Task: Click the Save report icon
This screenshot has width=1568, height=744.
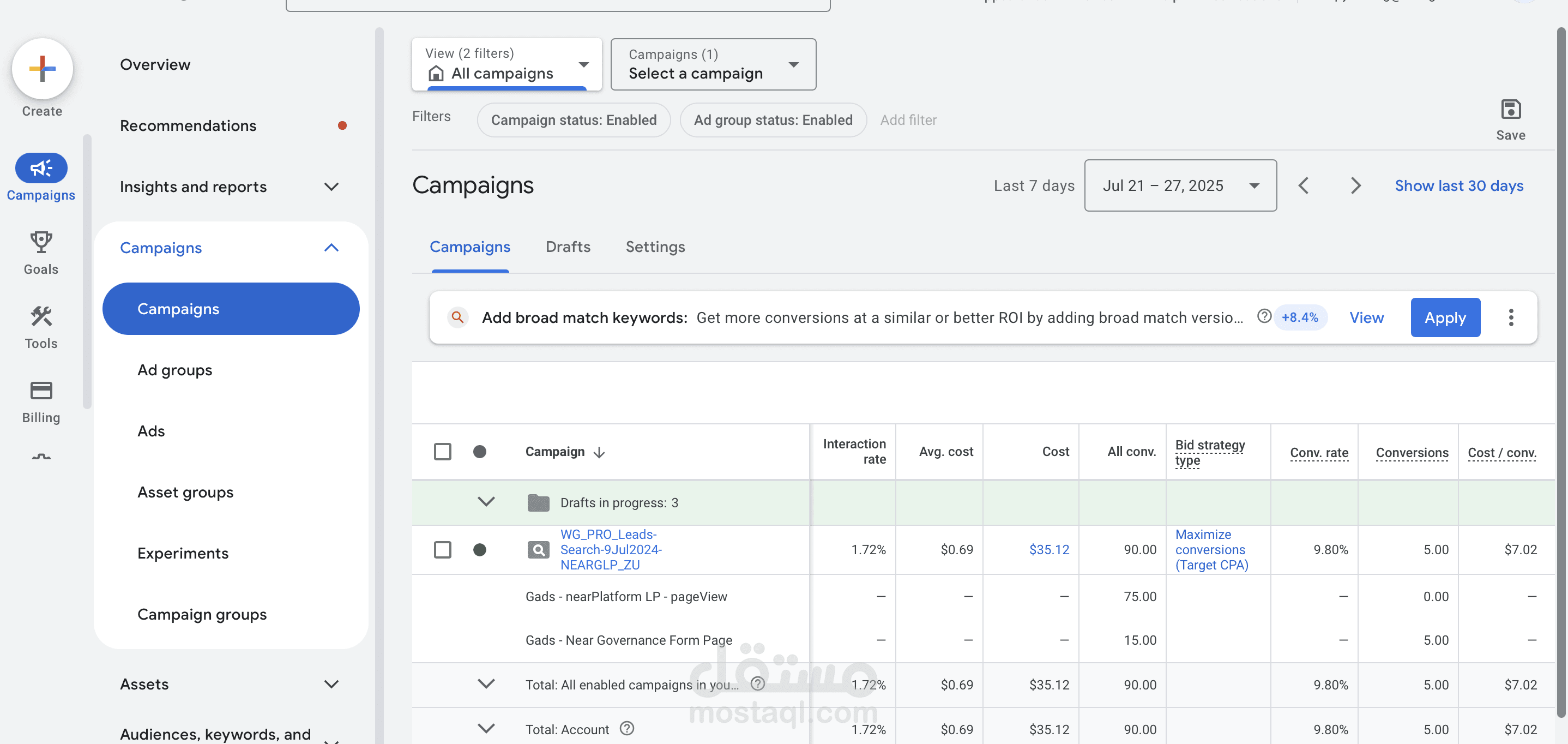Action: pos(1510,110)
